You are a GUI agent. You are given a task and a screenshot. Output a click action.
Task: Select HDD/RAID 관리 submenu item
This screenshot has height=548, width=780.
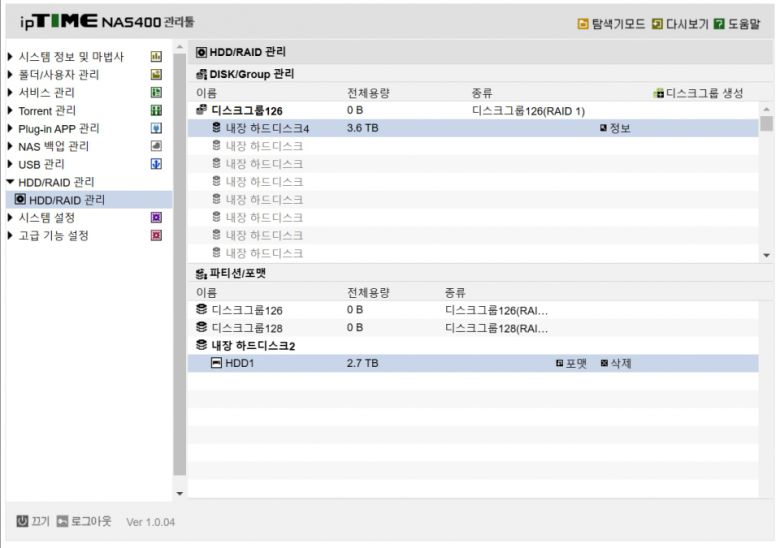click(x=89, y=199)
